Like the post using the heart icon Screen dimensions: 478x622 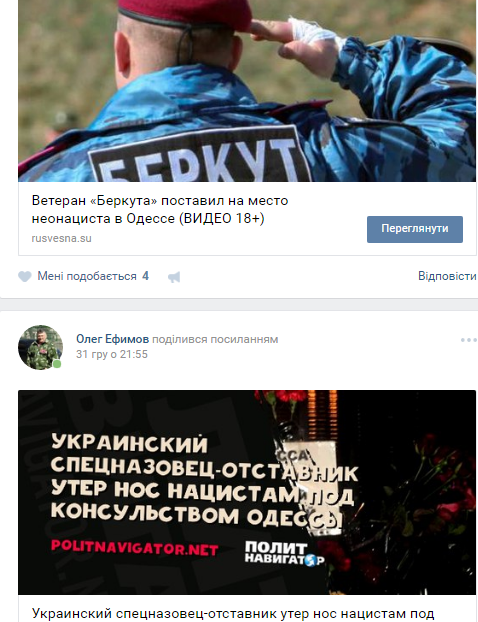tap(25, 276)
